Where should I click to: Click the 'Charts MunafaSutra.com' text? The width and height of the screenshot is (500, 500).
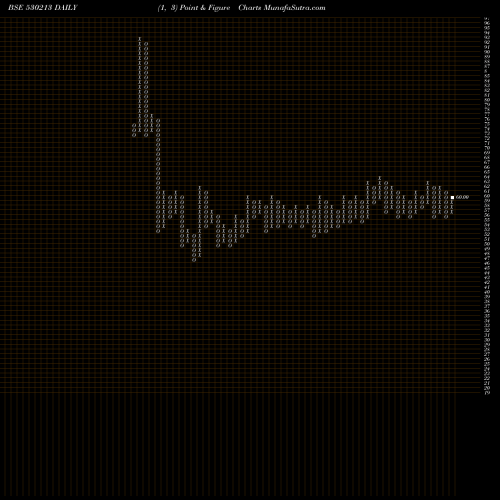point(282,8)
